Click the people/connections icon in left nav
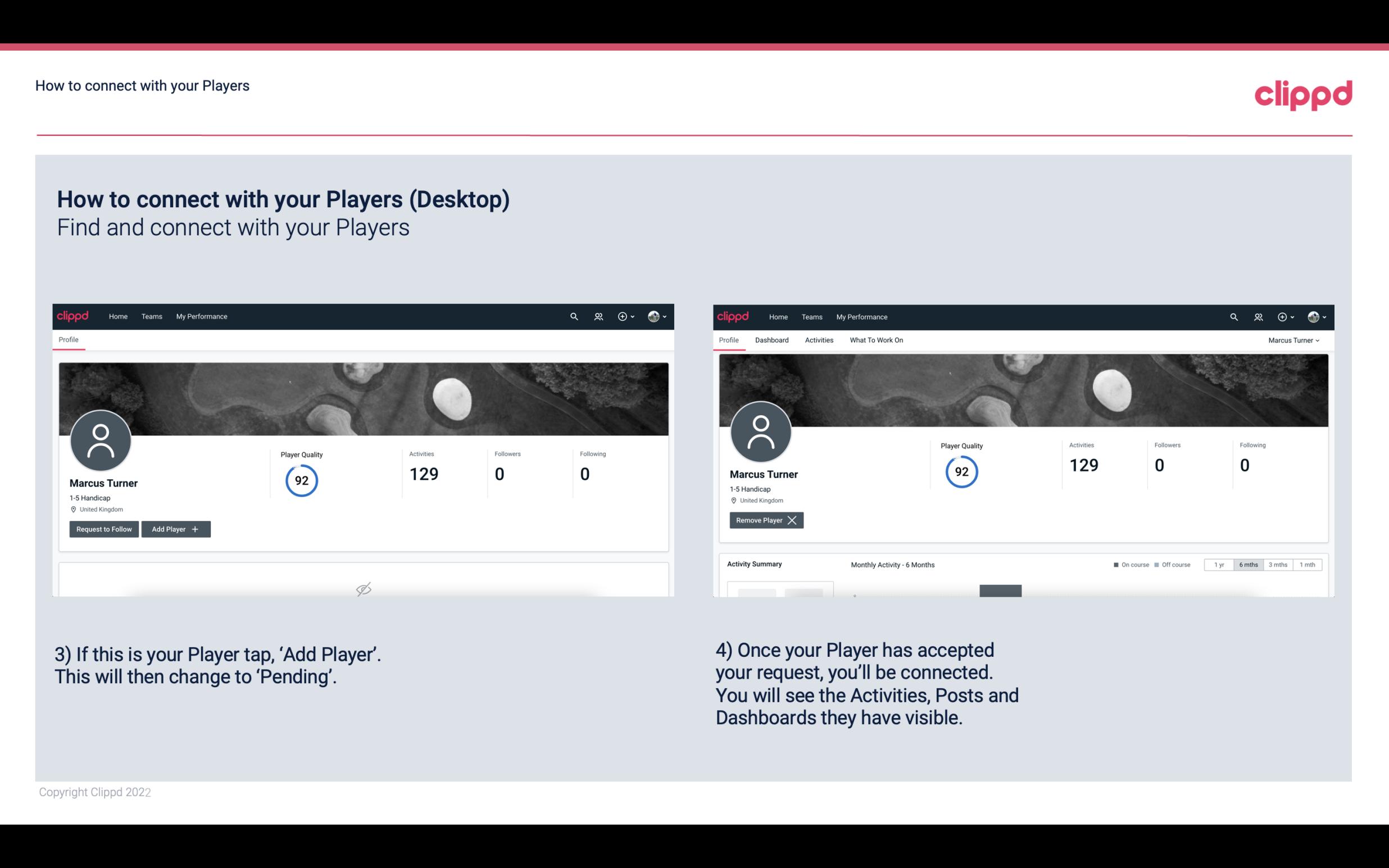Image resolution: width=1389 pixels, height=868 pixels. click(597, 316)
